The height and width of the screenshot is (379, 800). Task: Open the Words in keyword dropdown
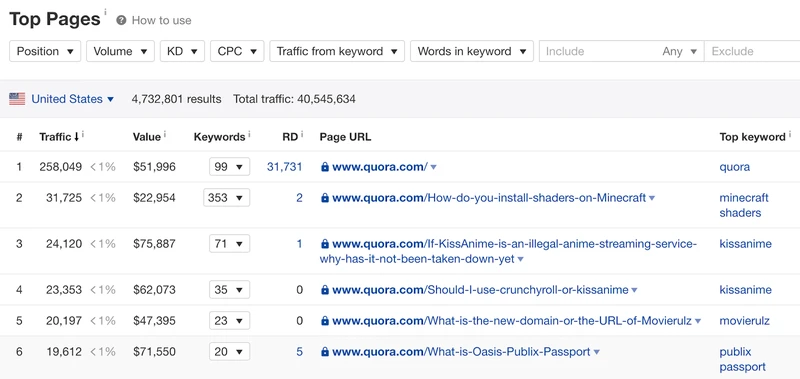[x=472, y=51]
